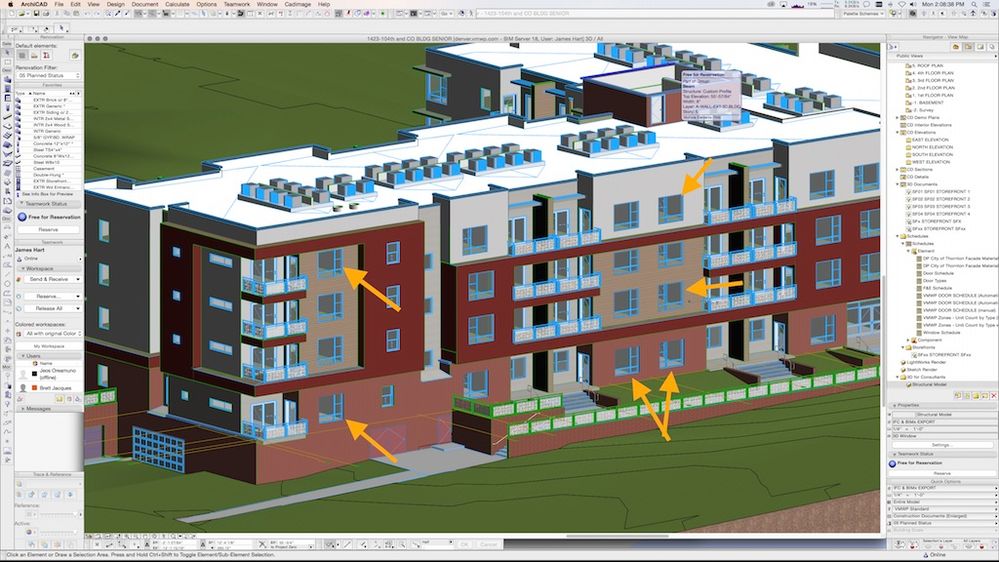Open SF01 STOREFRONT 1 document

[x=937, y=192]
